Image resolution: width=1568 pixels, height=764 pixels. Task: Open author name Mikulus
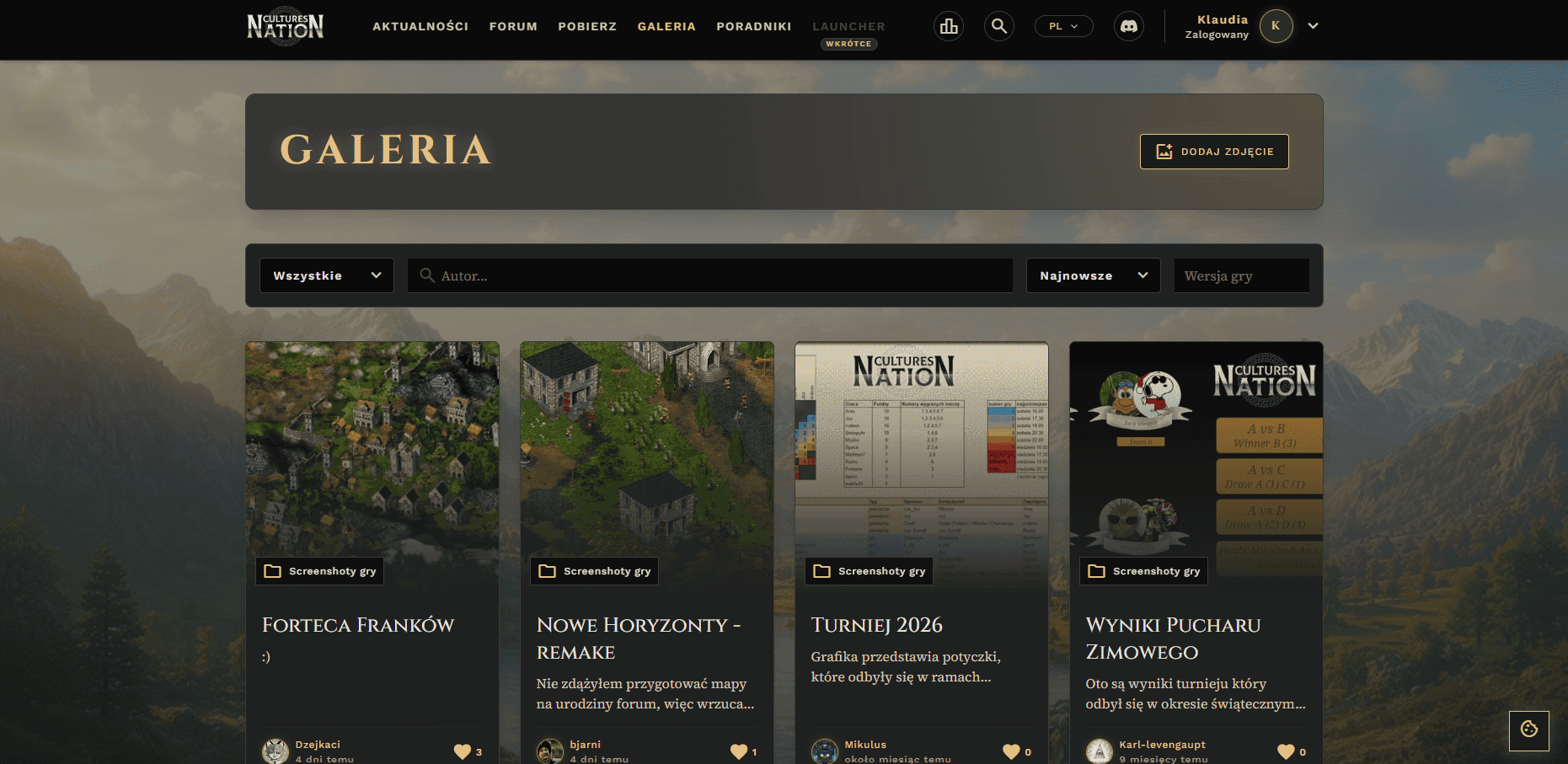pos(865,745)
